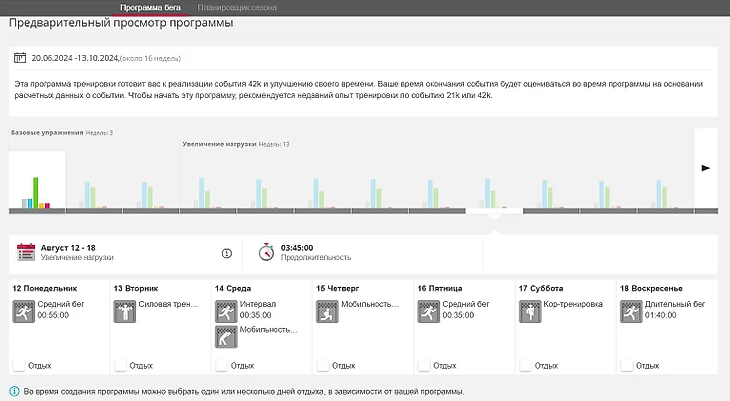Mark Monday as a rest day

click(x=18, y=366)
